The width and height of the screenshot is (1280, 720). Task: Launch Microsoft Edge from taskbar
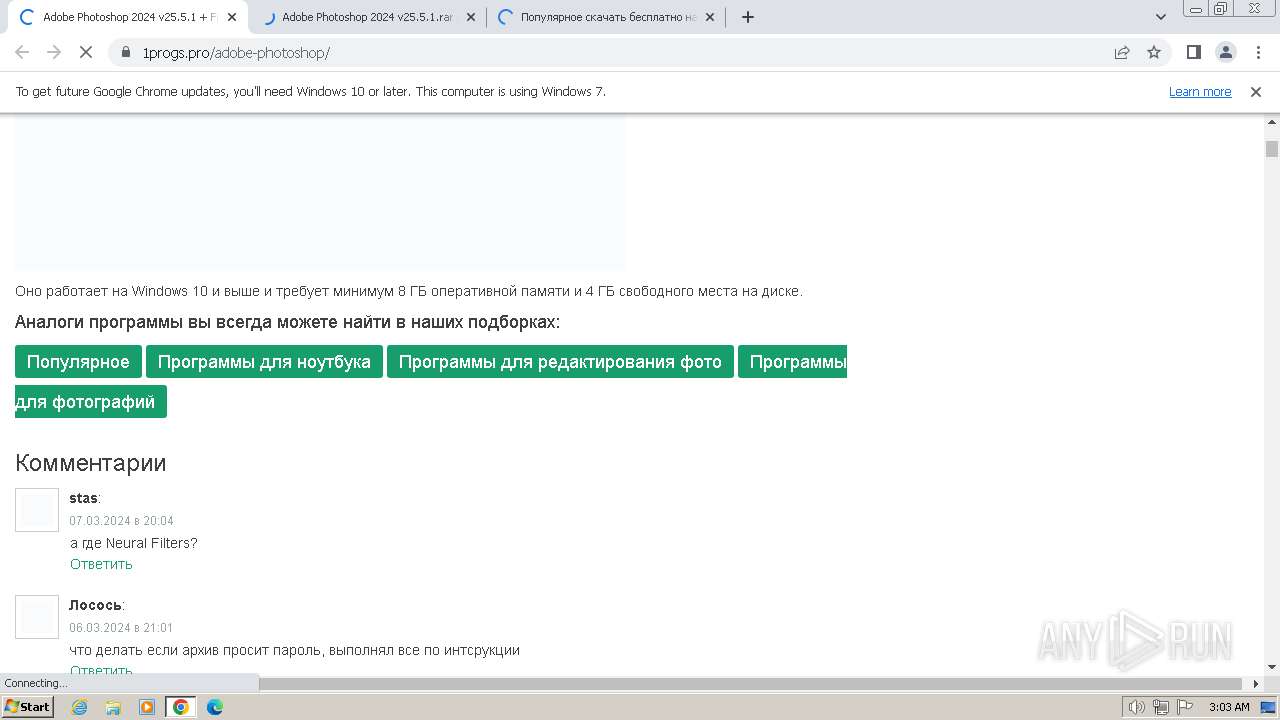(215, 707)
